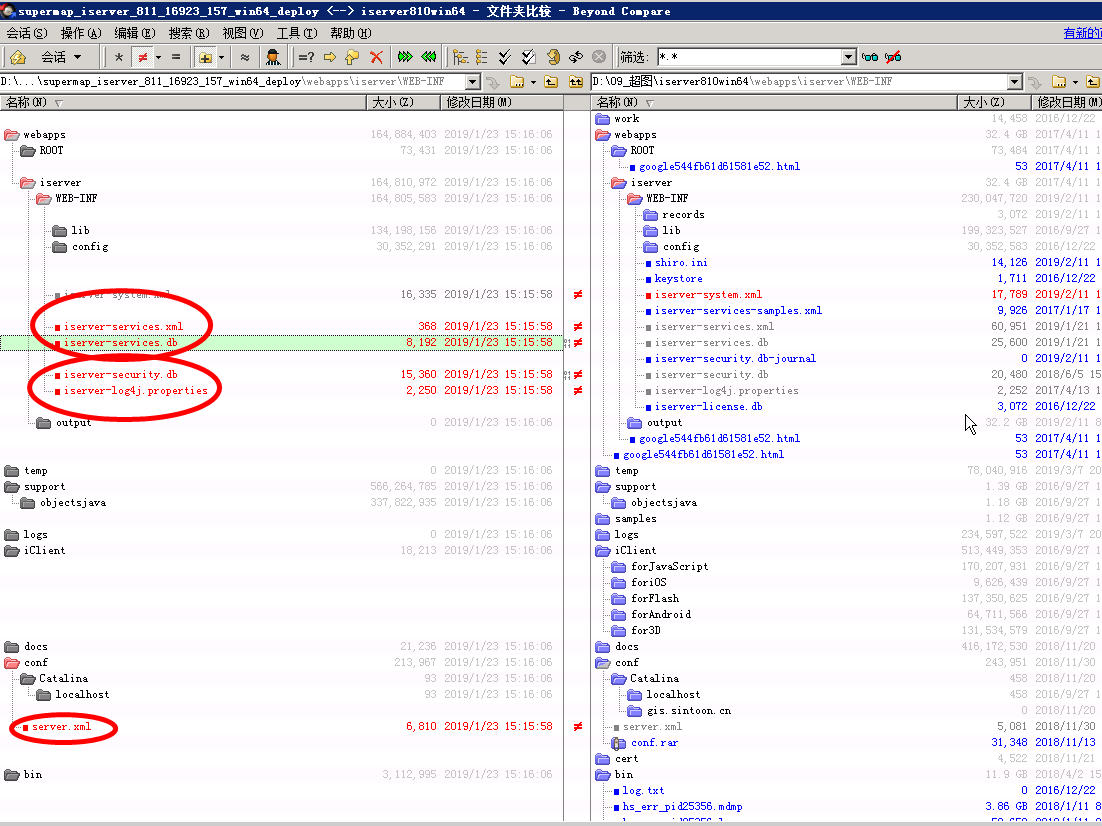1102x826 pixels.
Task: Select iserver-license.db in right pane
Action: click(x=708, y=407)
